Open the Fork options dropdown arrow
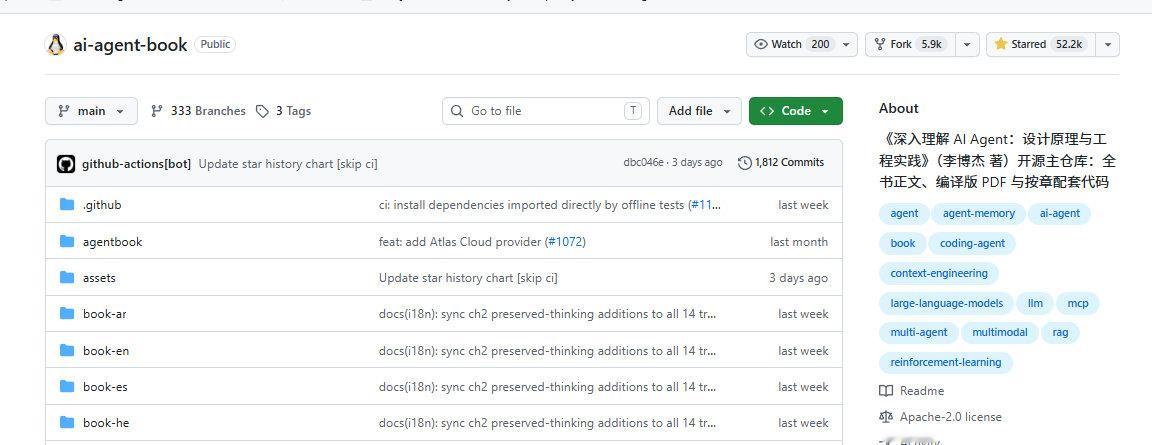 point(967,44)
